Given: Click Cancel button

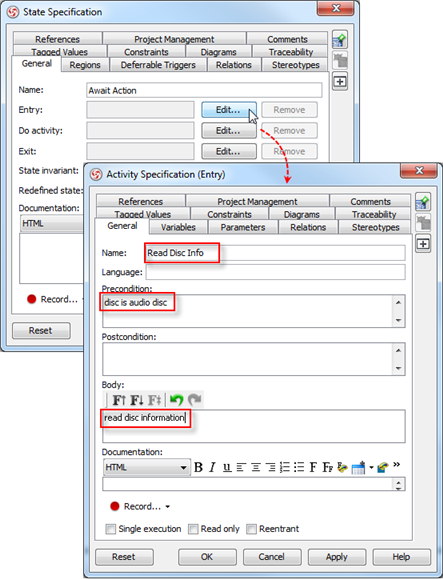Looking at the screenshot, I should click(272, 557).
